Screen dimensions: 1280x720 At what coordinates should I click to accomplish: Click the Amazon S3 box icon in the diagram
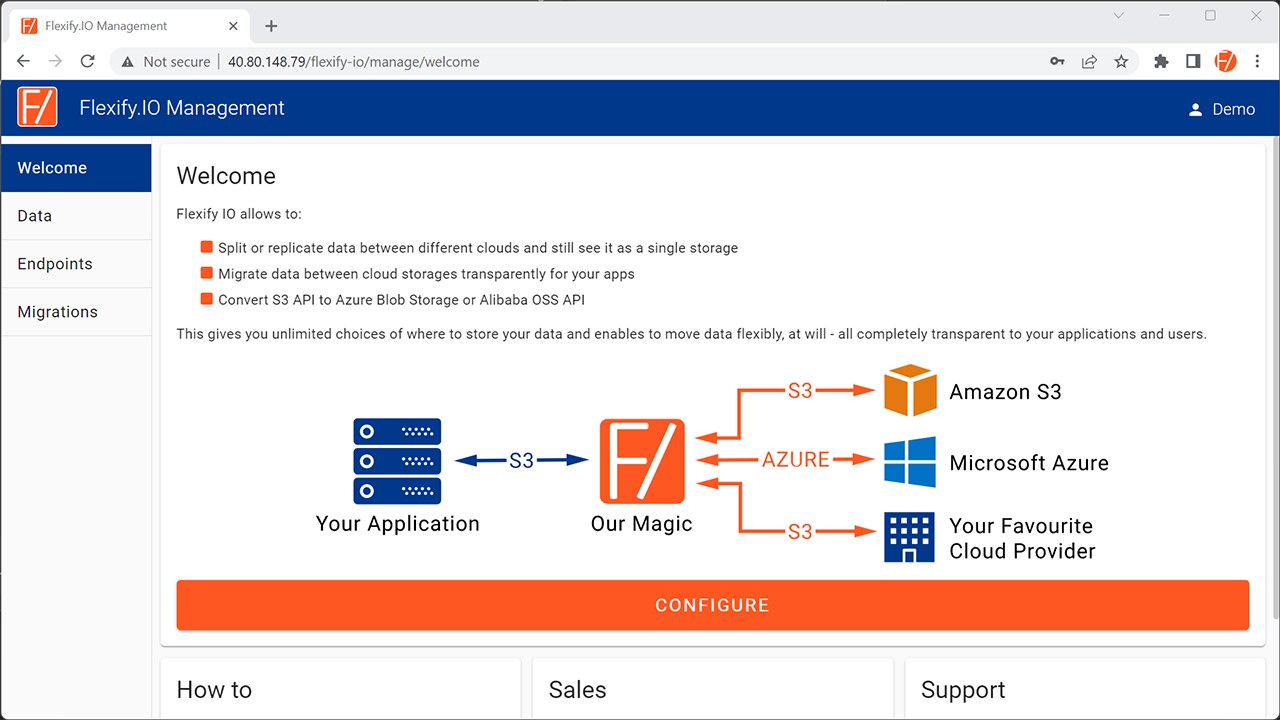click(910, 391)
